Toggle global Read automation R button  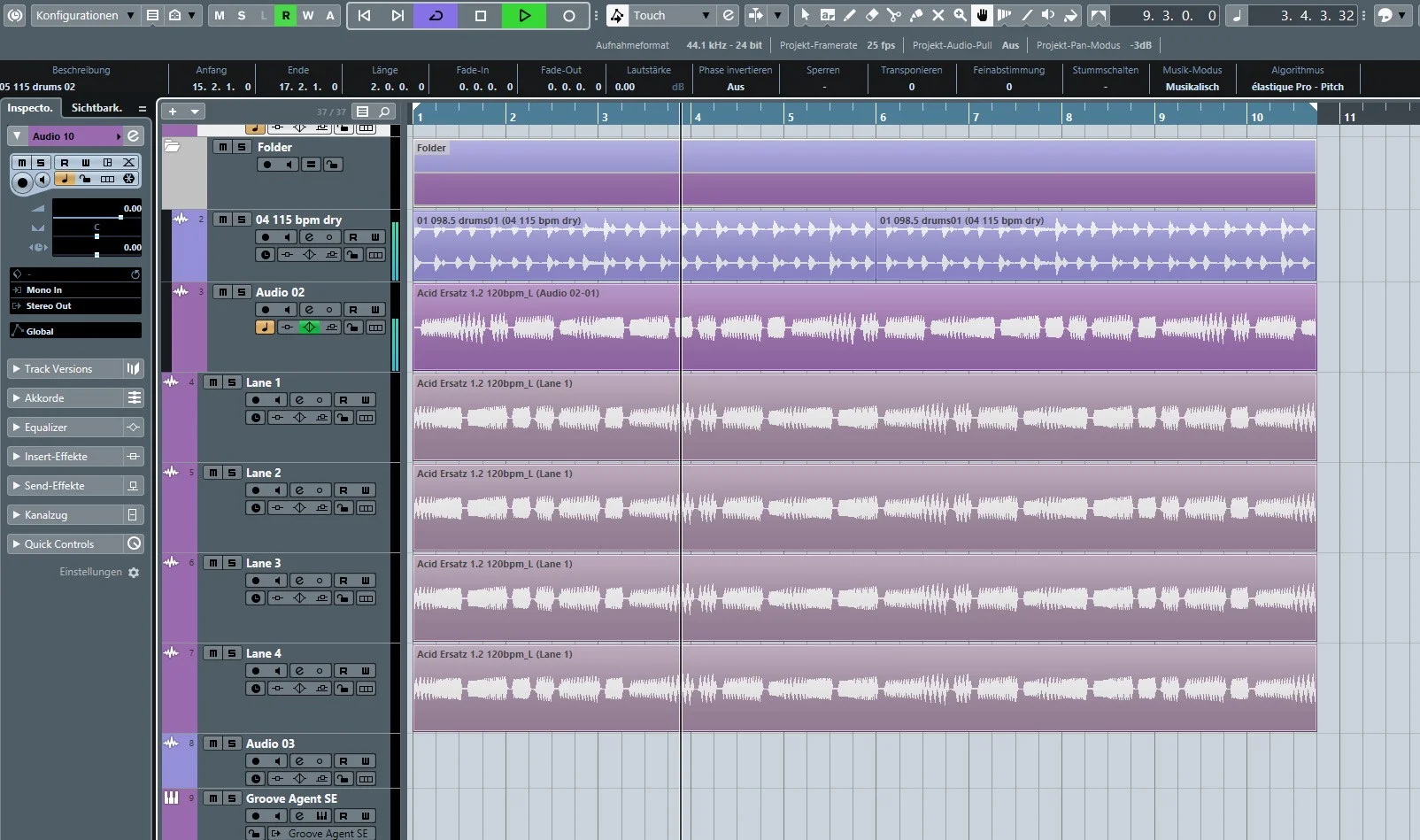click(286, 15)
